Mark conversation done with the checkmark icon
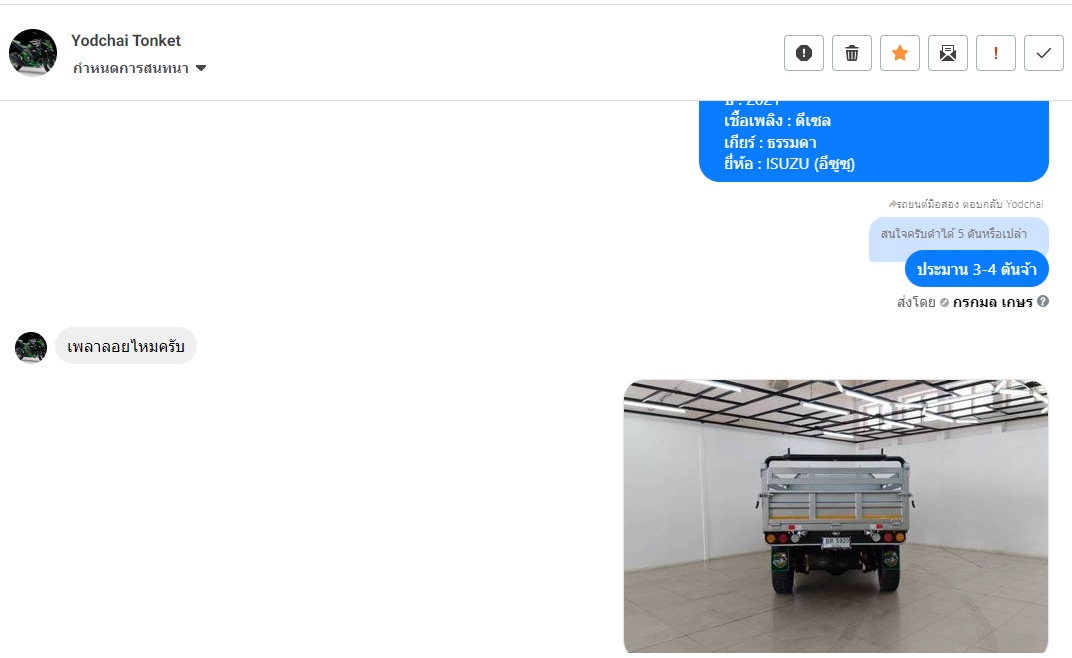Screen dimensions: 1072x658 [1043, 53]
